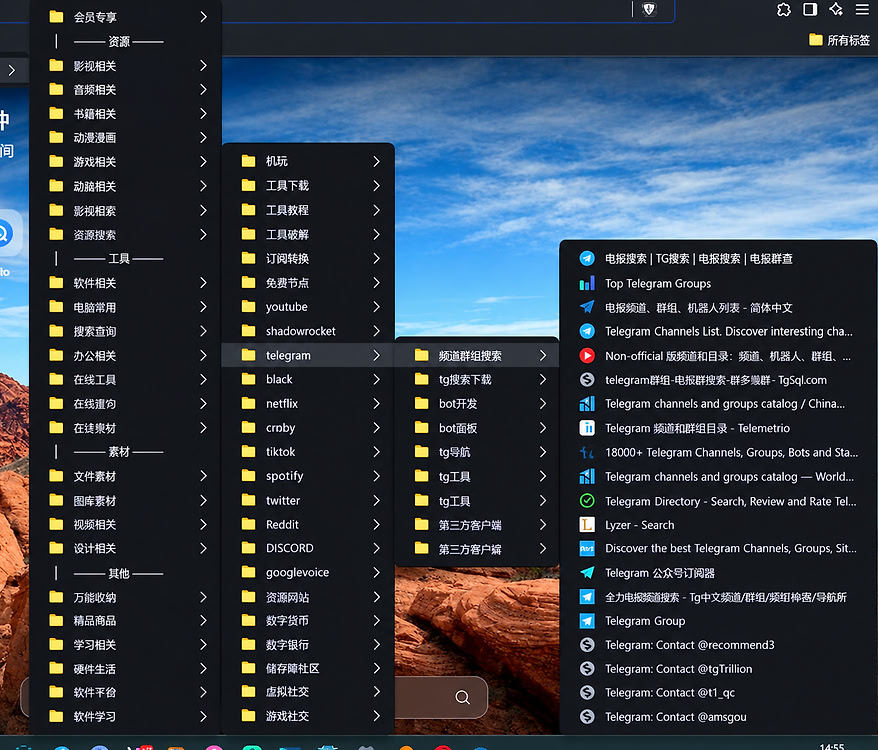Screen dimensions: 878x750
Task: Expand the 影视相关 folder chevron
Action: click(x=203, y=66)
